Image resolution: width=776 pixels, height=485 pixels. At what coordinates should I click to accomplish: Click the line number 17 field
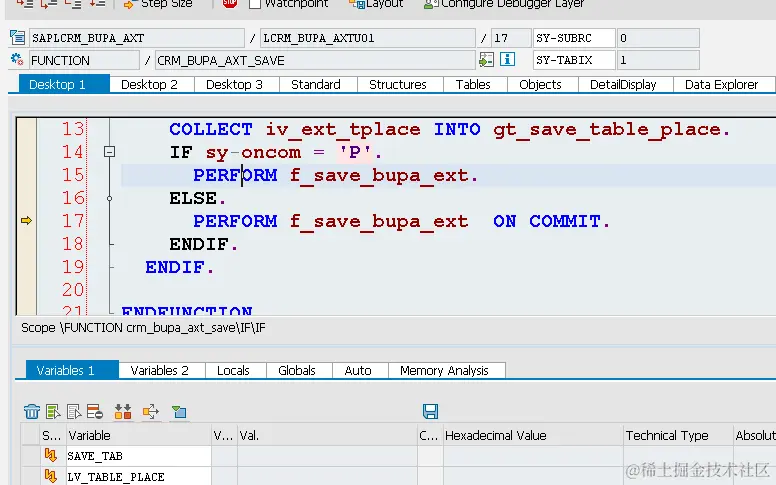[x=511, y=38]
